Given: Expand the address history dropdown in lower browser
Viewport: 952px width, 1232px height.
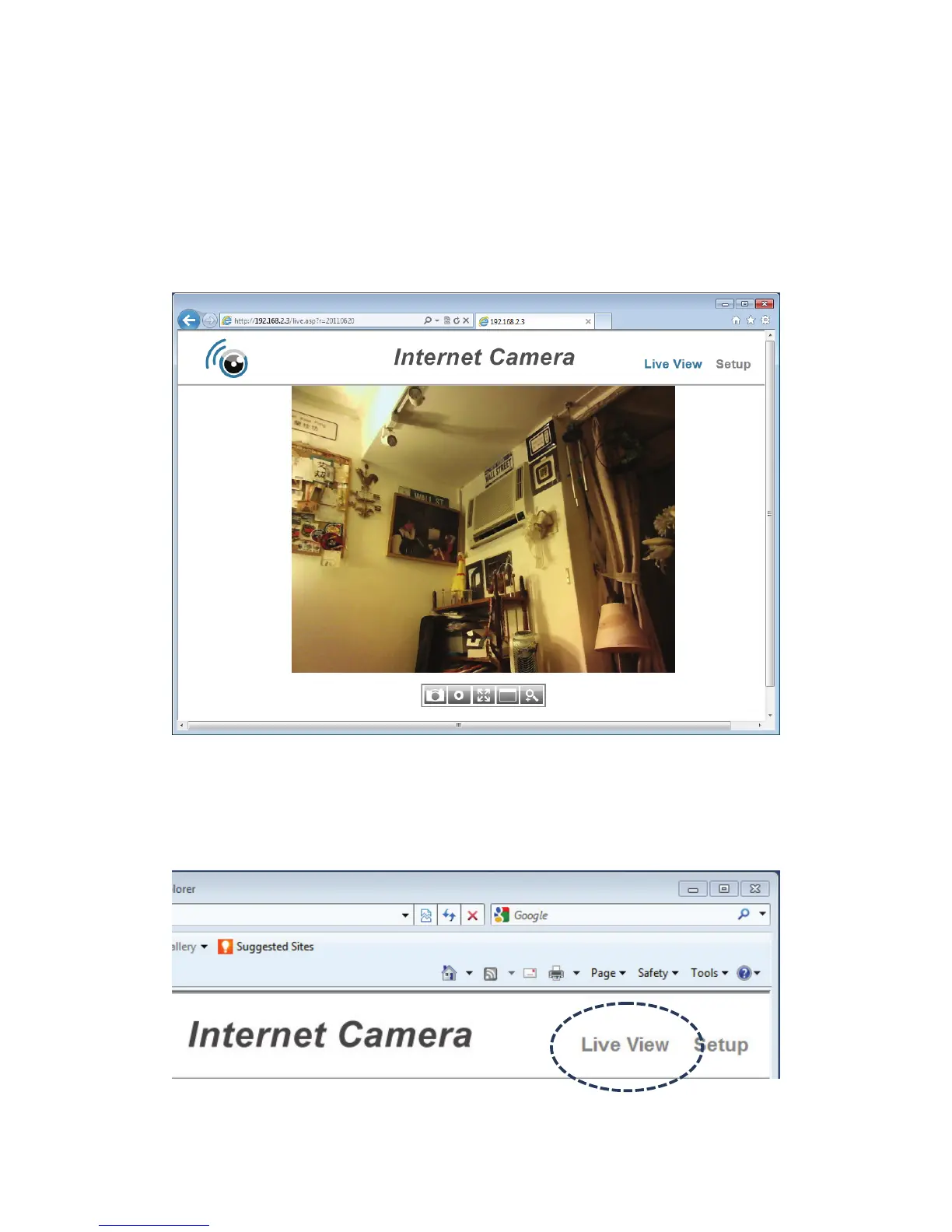Looking at the screenshot, I should pyautogui.click(x=405, y=915).
